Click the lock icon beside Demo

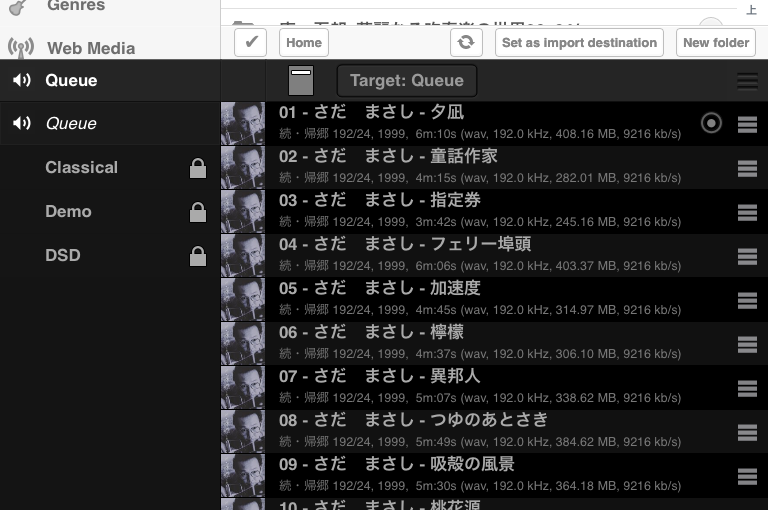pos(198,212)
